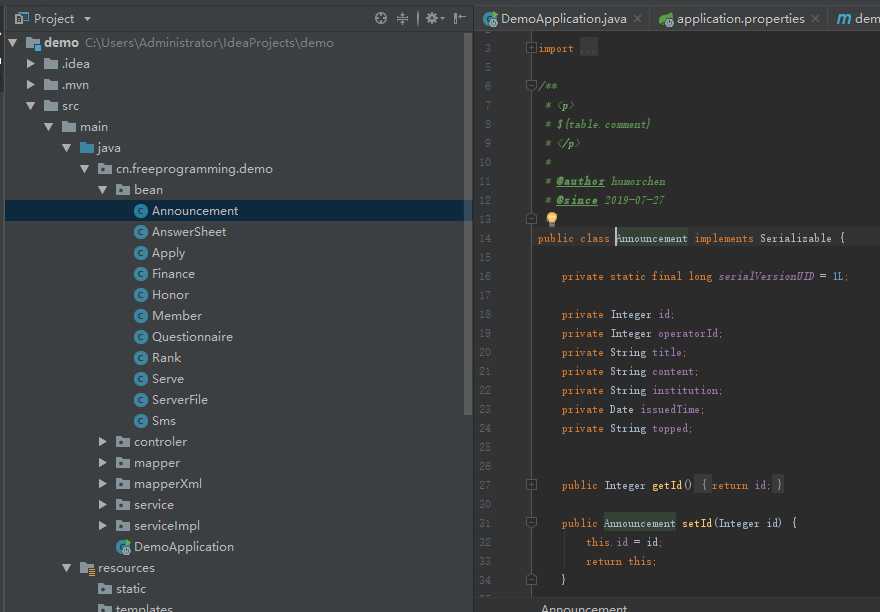
Task: Select the Rank class
Action: tap(166, 358)
